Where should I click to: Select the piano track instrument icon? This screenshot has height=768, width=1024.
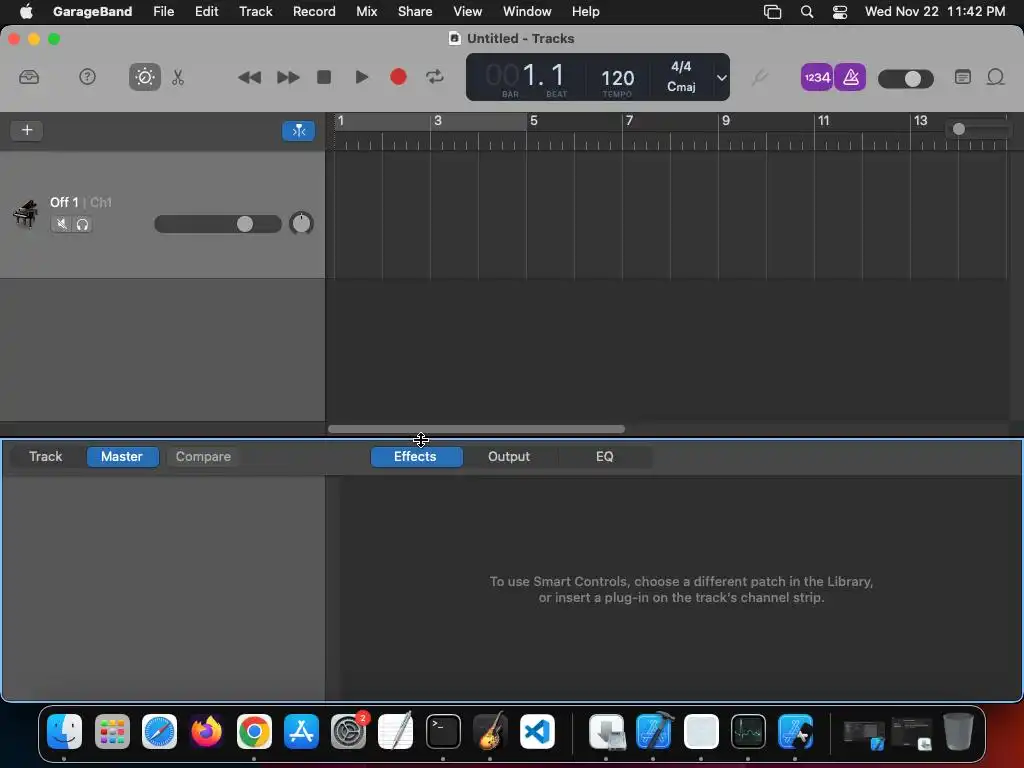pos(25,214)
